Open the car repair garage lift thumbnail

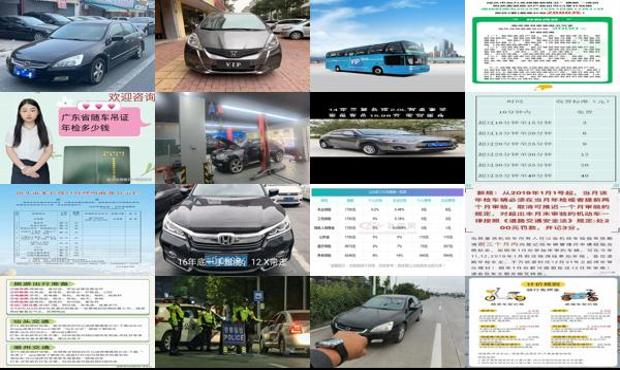click(232, 138)
